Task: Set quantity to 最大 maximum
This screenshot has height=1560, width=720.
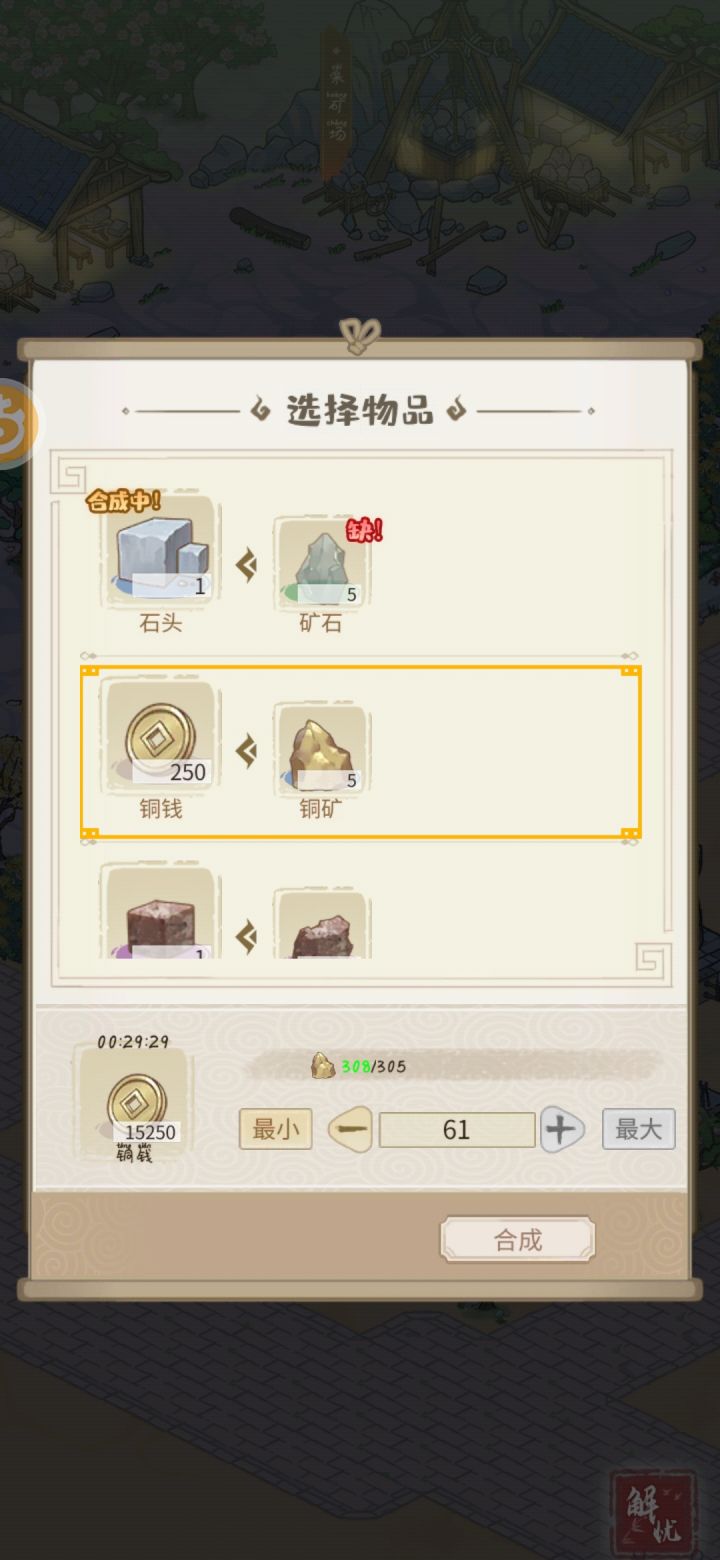Action: coord(639,1129)
